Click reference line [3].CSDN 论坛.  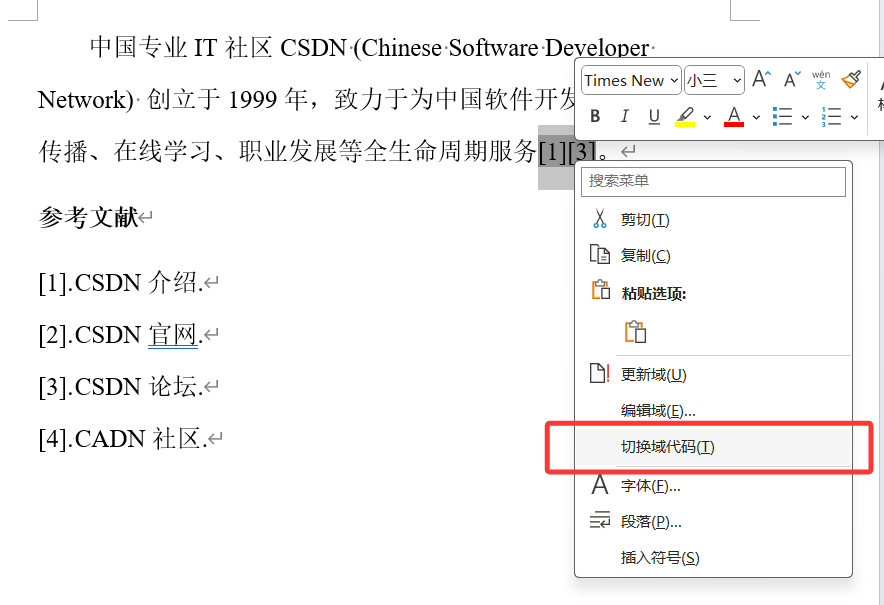click(x=121, y=387)
